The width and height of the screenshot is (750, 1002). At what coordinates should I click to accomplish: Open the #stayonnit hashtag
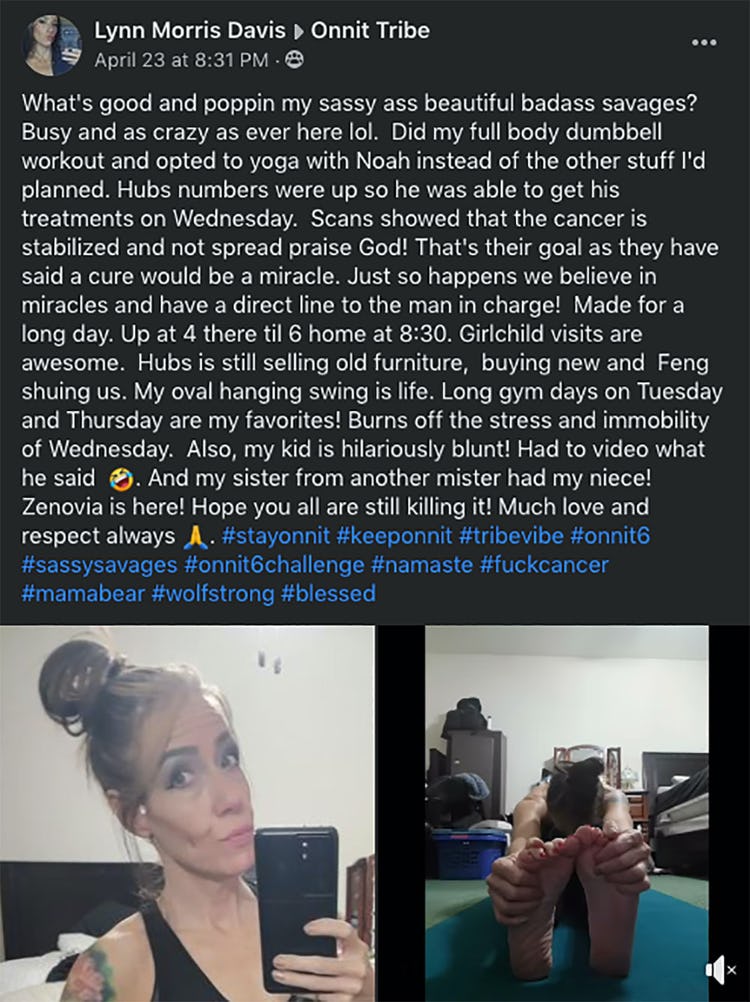click(x=275, y=536)
